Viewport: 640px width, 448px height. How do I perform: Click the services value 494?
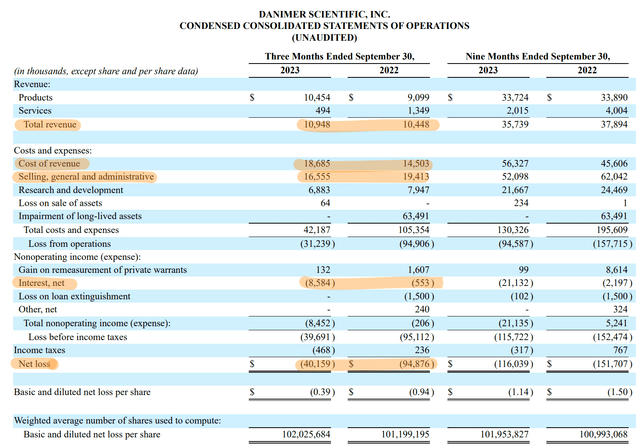(323, 111)
